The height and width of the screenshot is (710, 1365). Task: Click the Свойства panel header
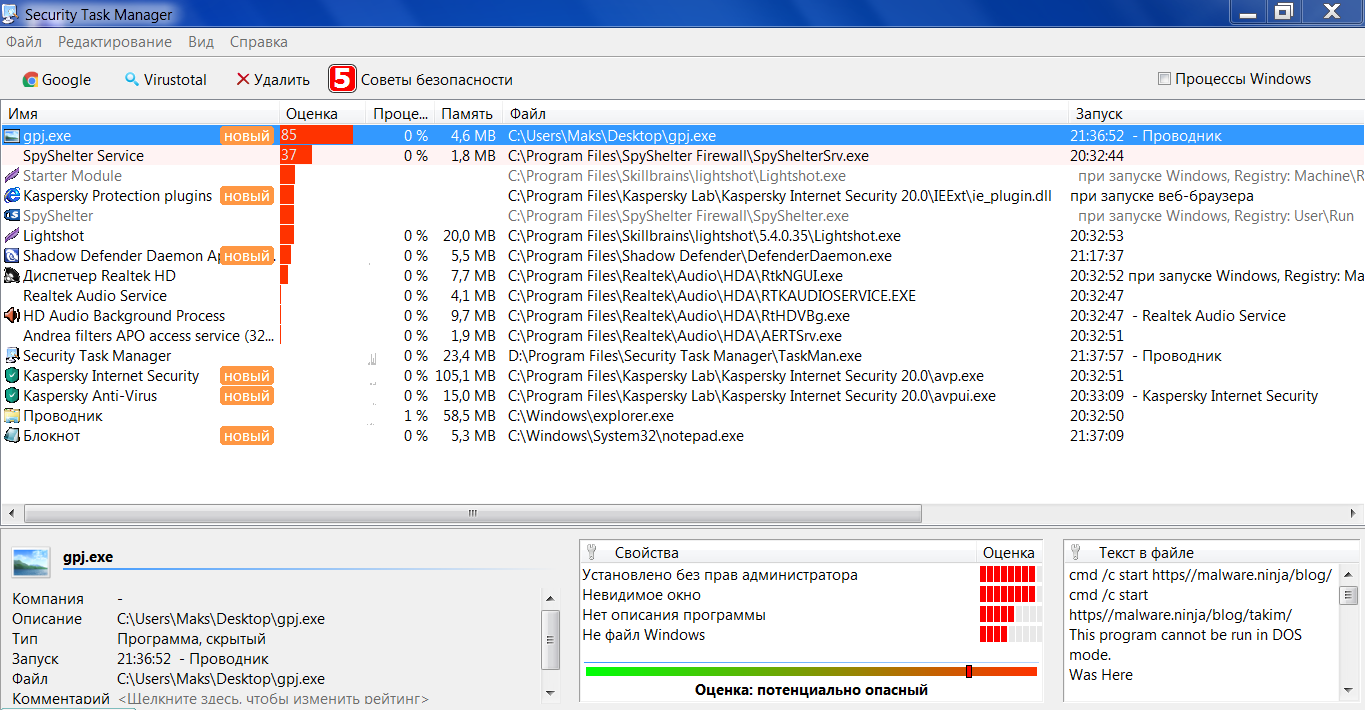click(778, 552)
